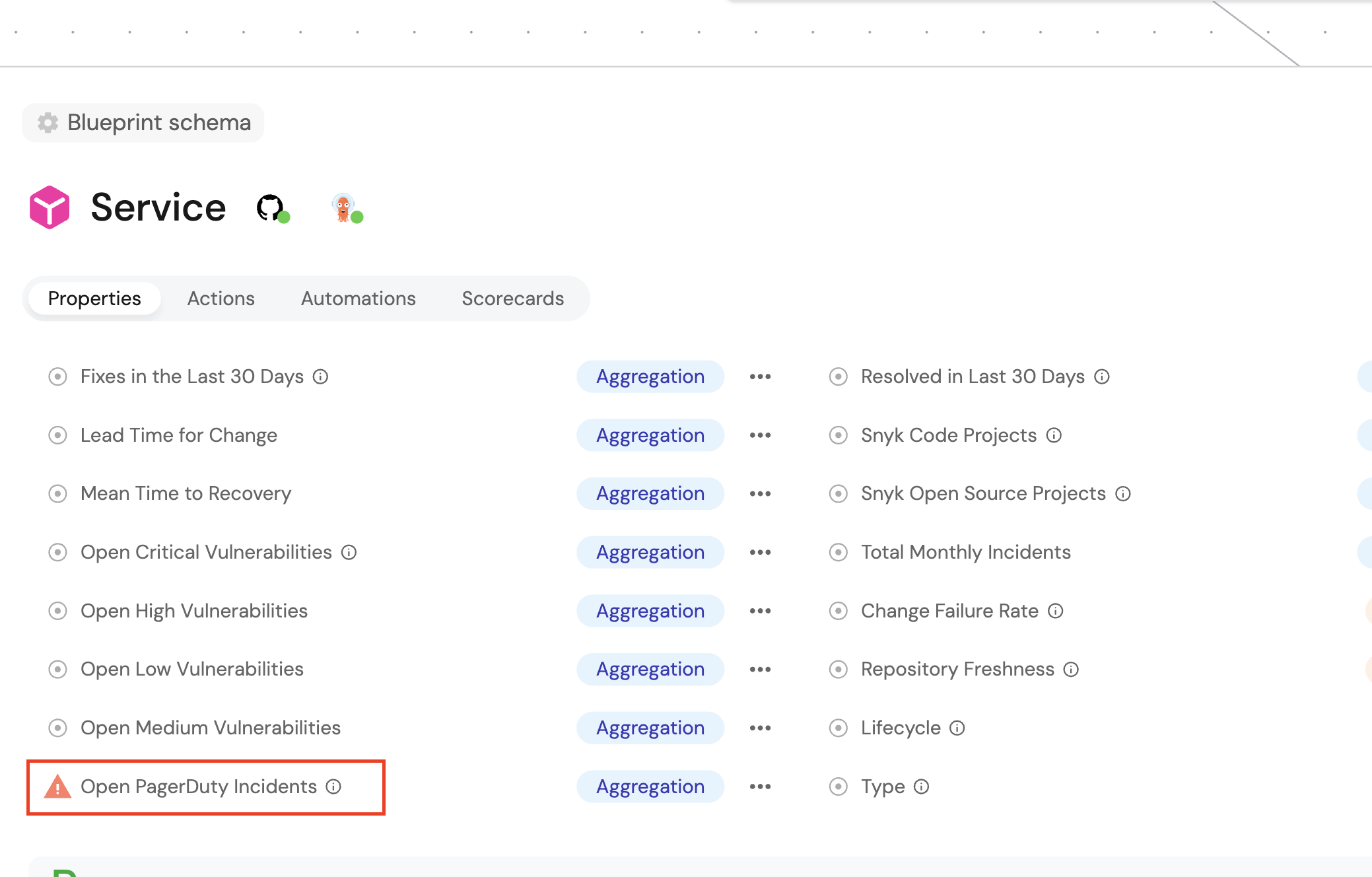The image size is (1372, 877).
Task: Click info icon next to Change Failure Rate
Action: (1056, 611)
